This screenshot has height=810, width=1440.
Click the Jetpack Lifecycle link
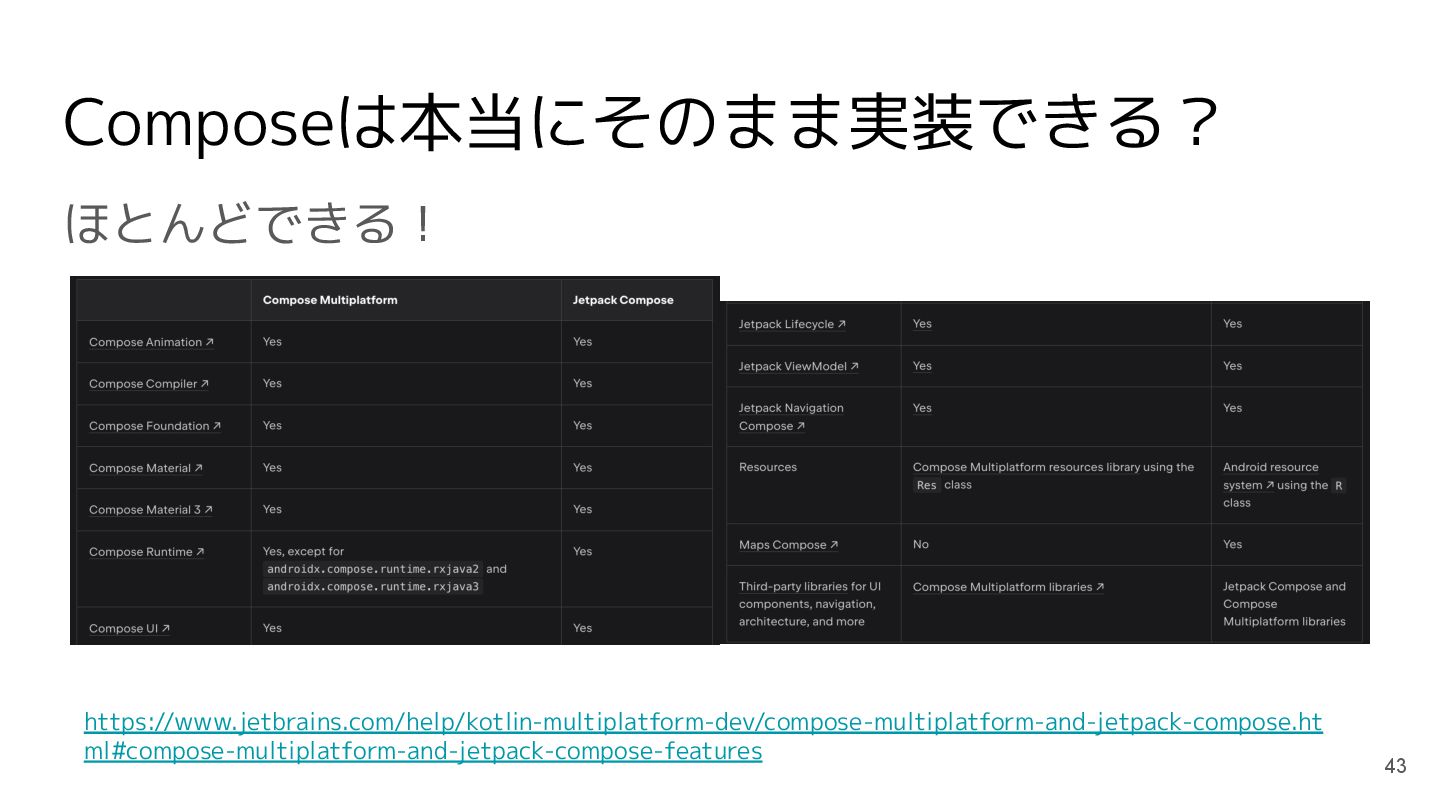point(792,324)
